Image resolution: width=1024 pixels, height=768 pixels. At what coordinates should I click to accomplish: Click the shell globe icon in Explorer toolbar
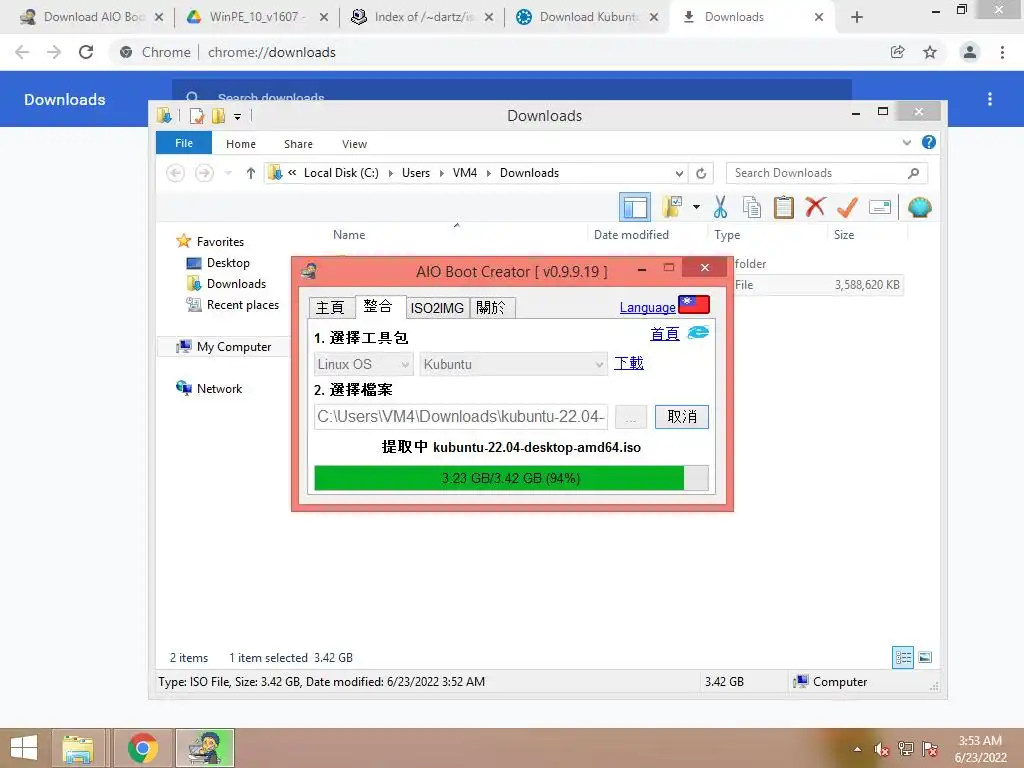coord(919,208)
